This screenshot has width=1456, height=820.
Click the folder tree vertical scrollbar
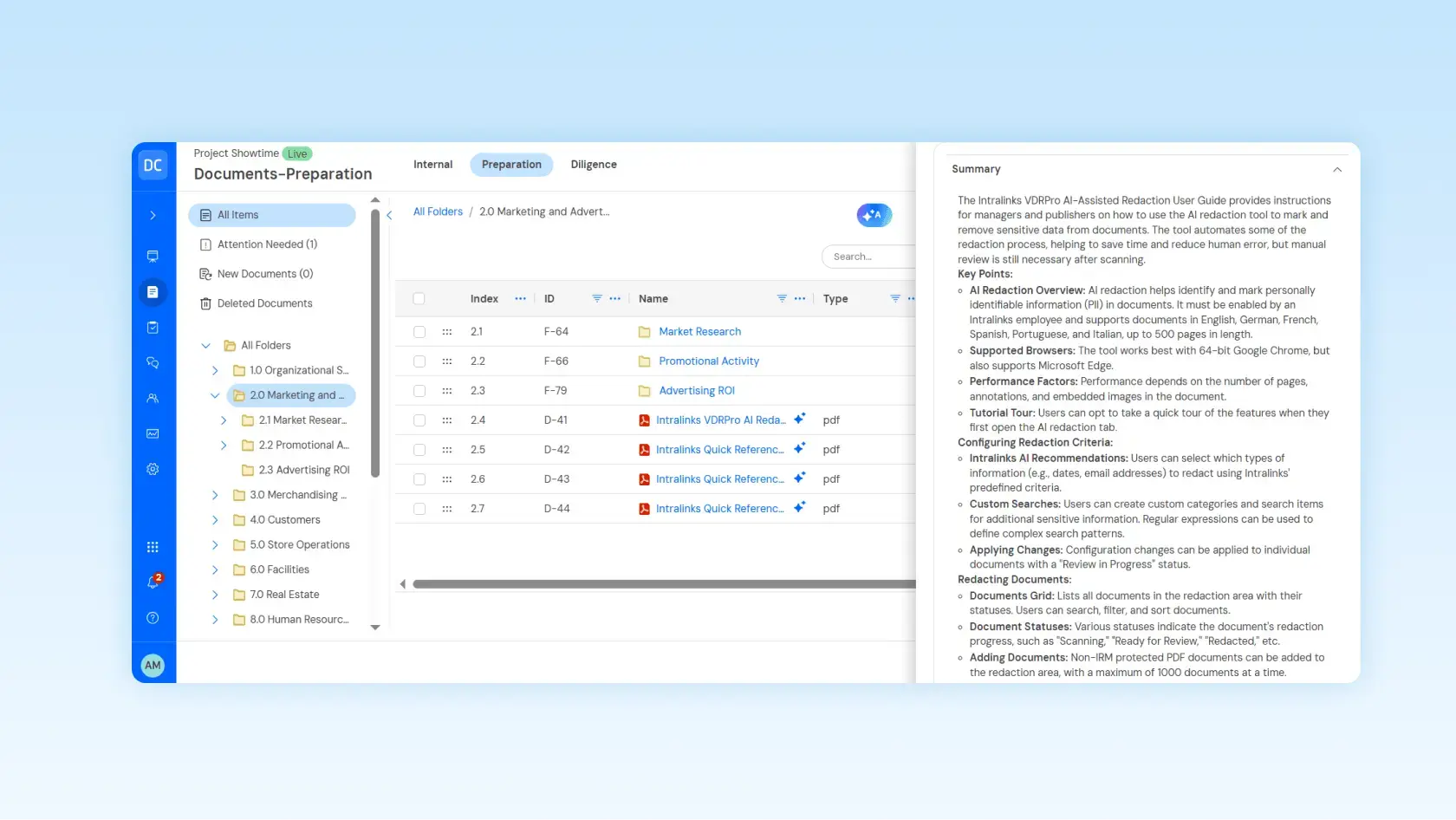pyautogui.click(x=375, y=343)
